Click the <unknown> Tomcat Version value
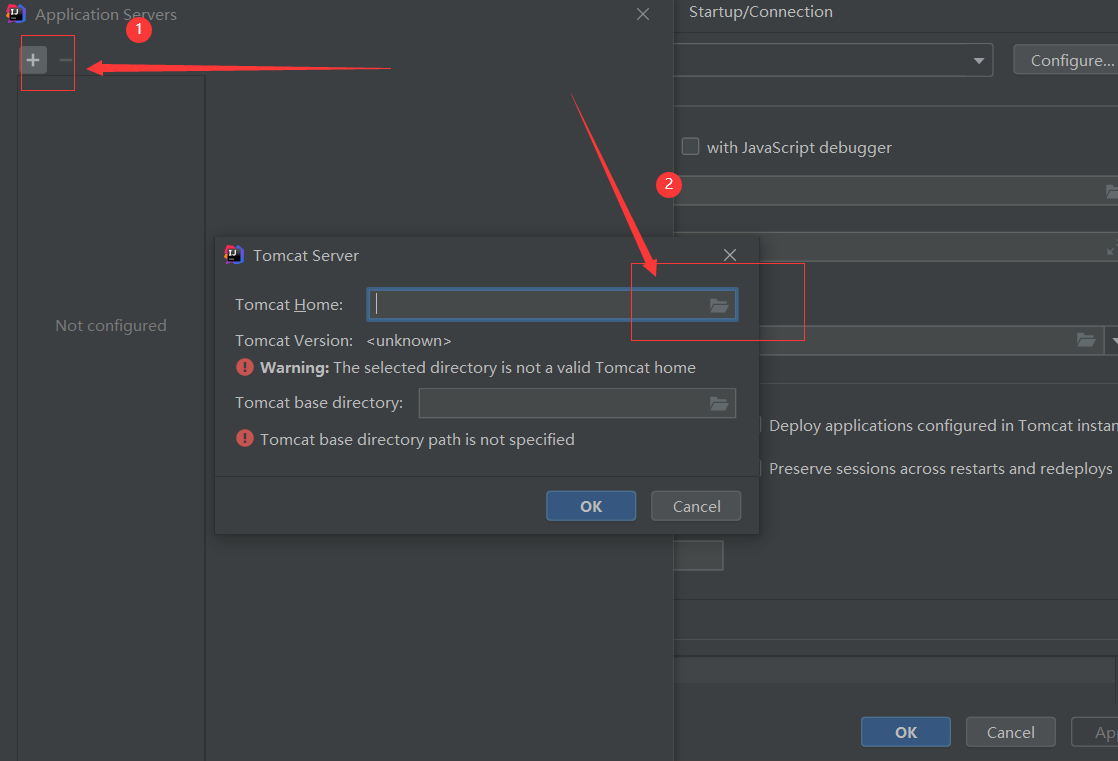Image resolution: width=1118 pixels, height=761 pixels. [409, 341]
